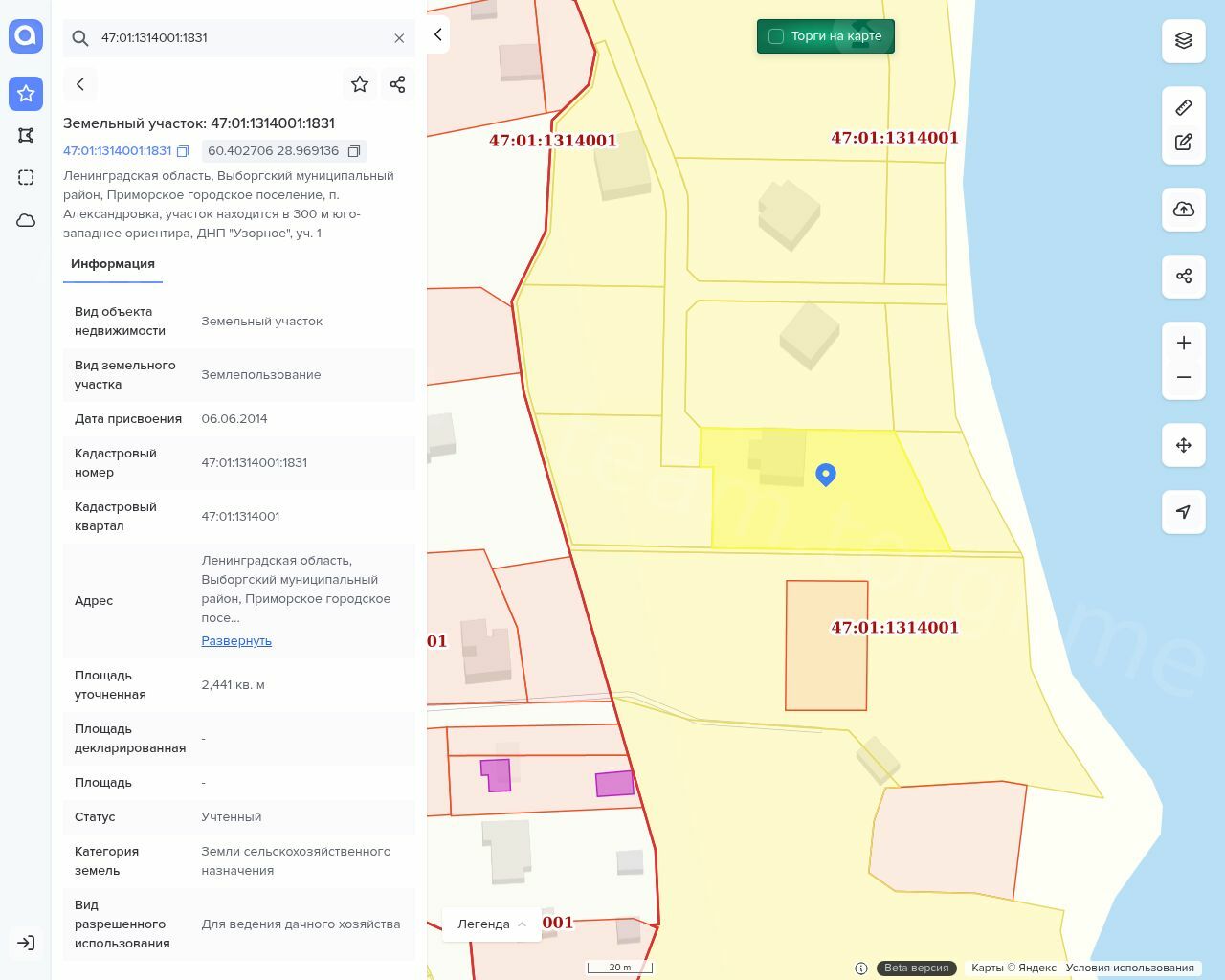Add the parcel to favorites with star

[x=360, y=84]
